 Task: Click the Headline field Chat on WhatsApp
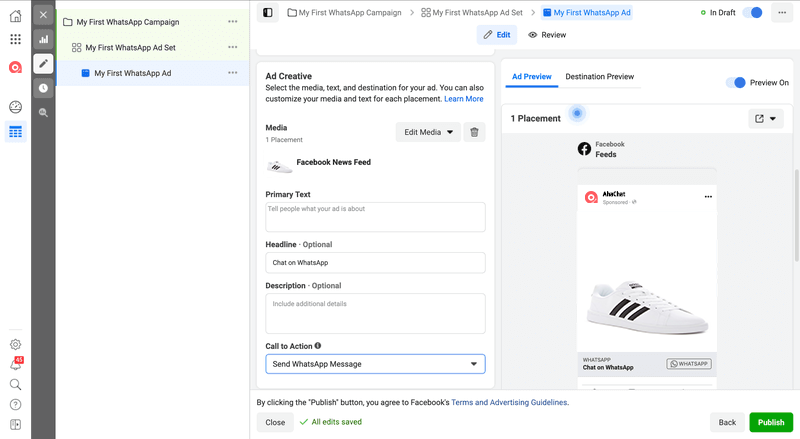(x=376, y=263)
